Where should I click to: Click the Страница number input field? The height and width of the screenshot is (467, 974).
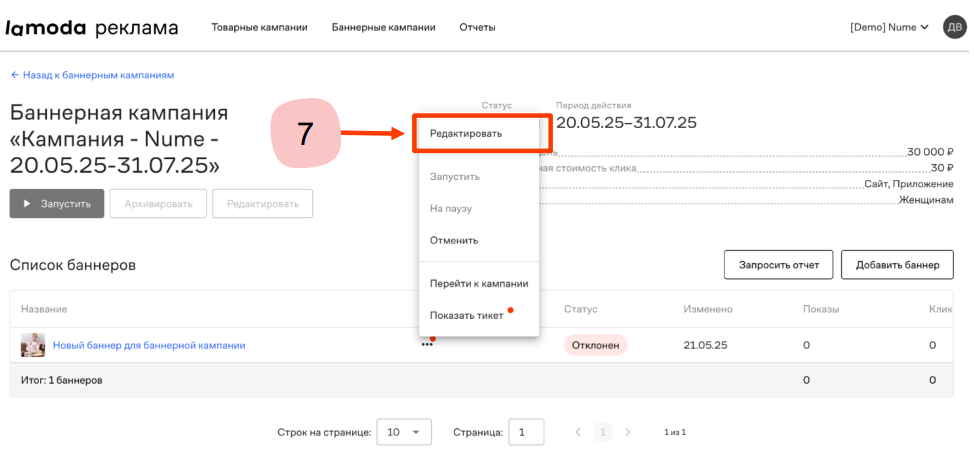click(x=526, y=432)
